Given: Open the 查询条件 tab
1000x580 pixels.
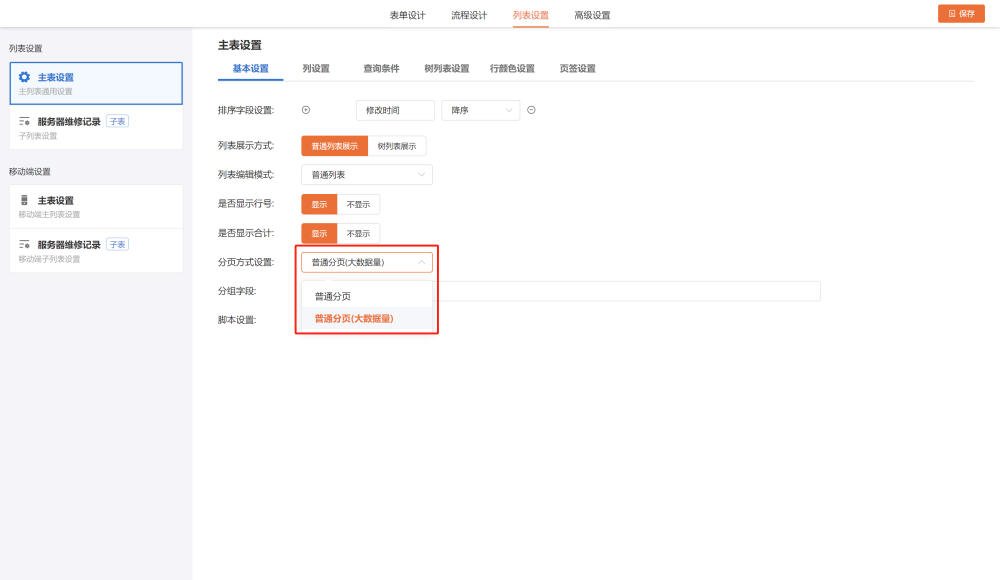Looking at the screenshot, I should (x=381, y=69).
